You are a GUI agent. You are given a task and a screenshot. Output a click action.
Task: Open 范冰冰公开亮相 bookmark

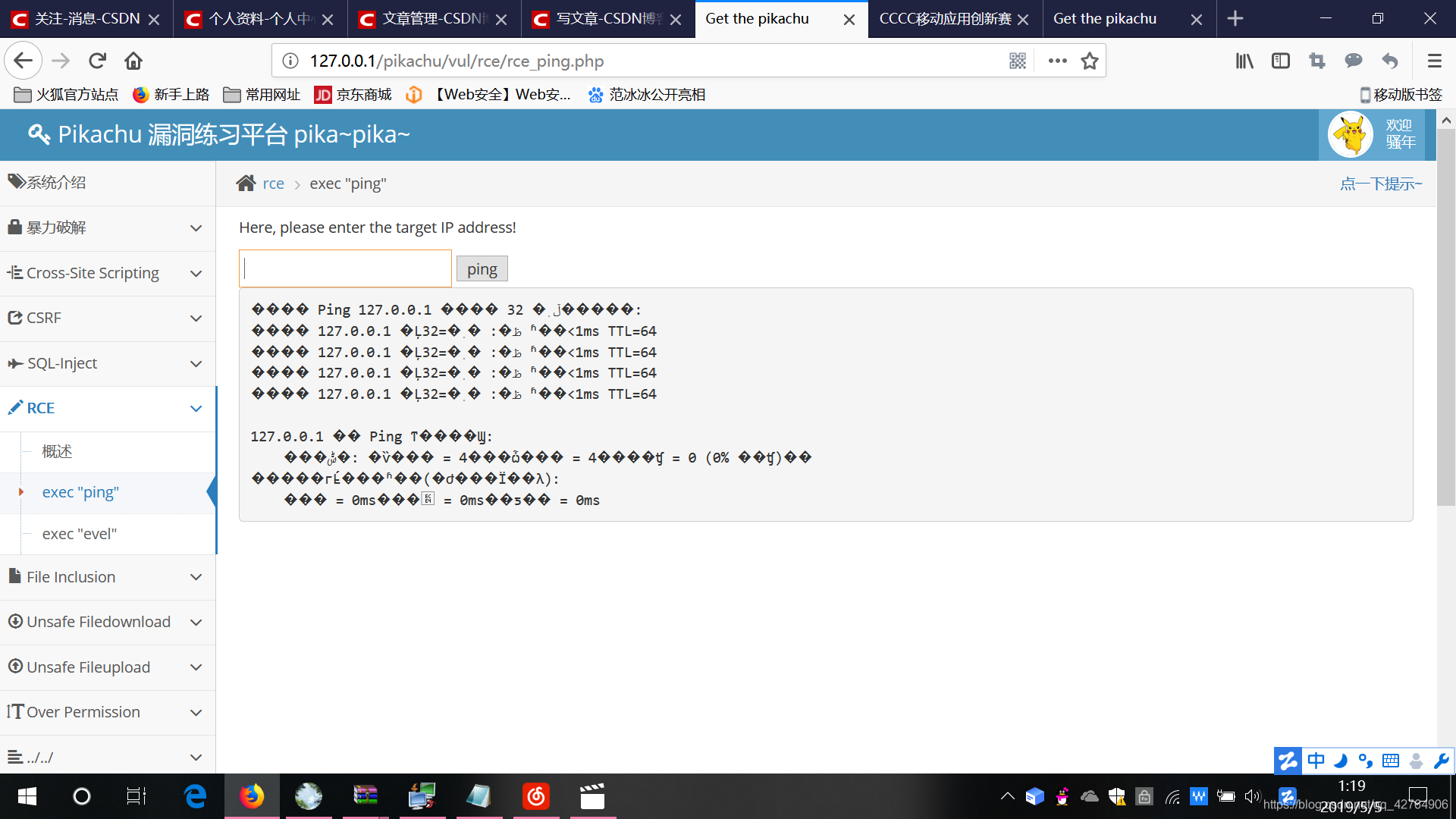pyautogui.click(x=648, y=95)
